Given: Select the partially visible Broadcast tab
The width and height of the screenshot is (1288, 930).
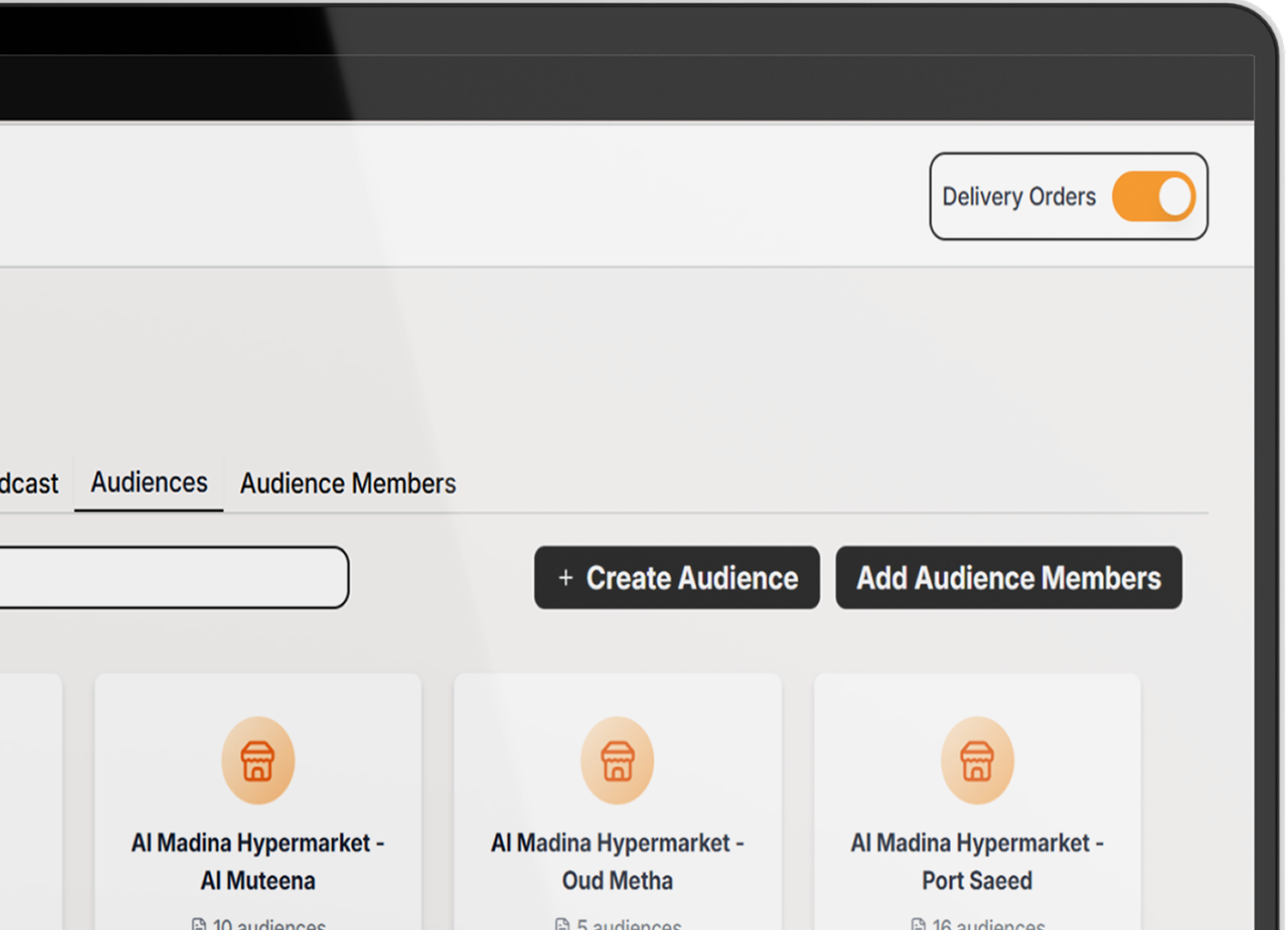Looking at the screenshot, I should point(28,484).
